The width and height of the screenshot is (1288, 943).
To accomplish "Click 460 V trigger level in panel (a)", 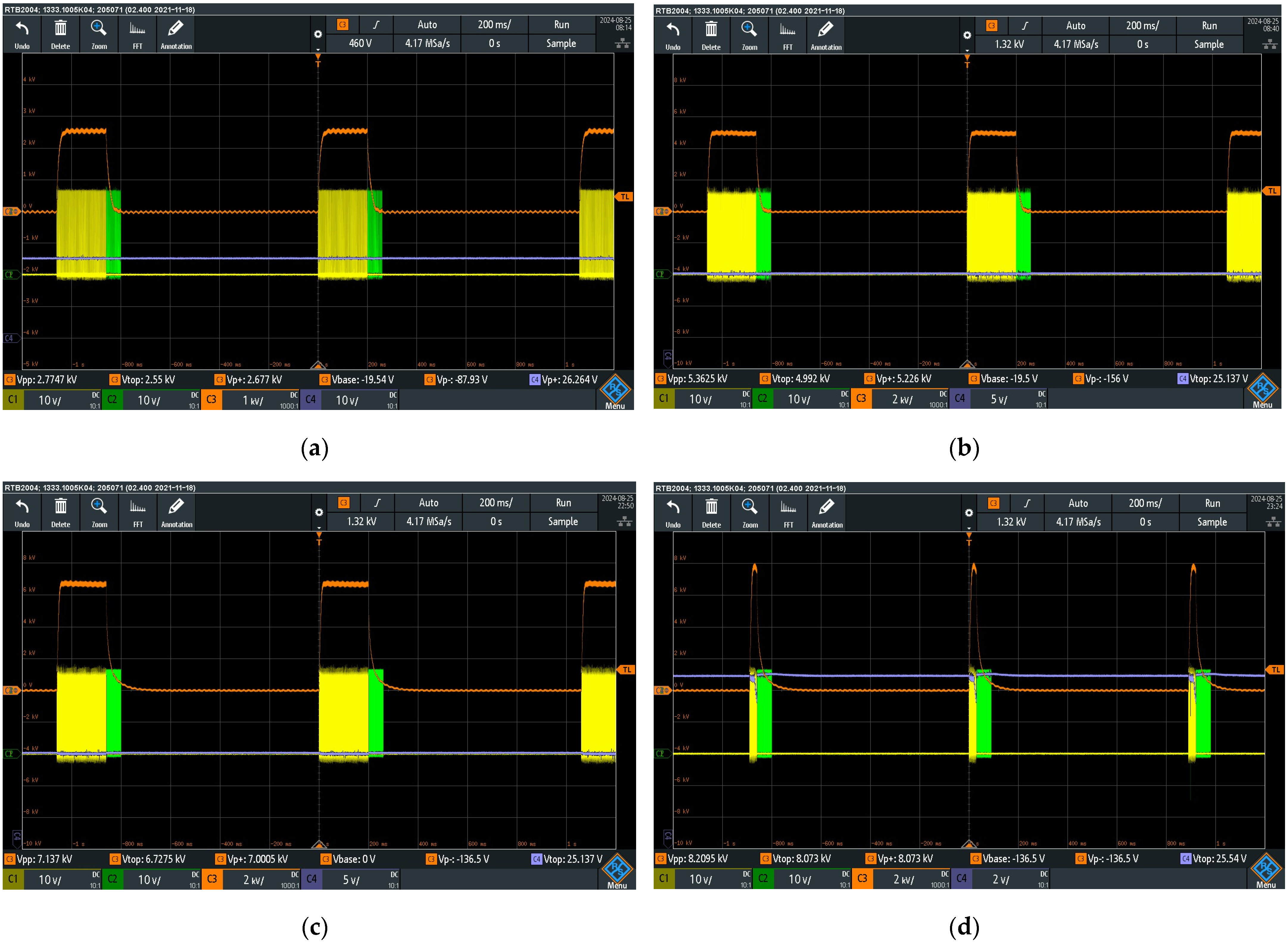I will click(x=360, y=44).
